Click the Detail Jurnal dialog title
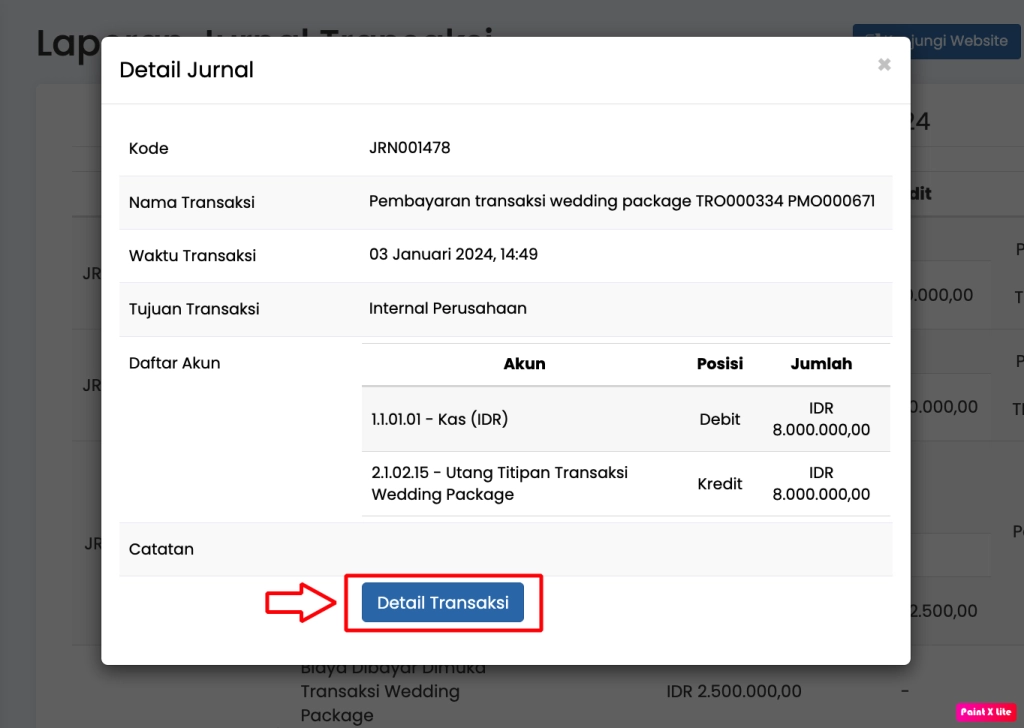Viewport: 1024px width, 728px height. click(x=186, y=70)
